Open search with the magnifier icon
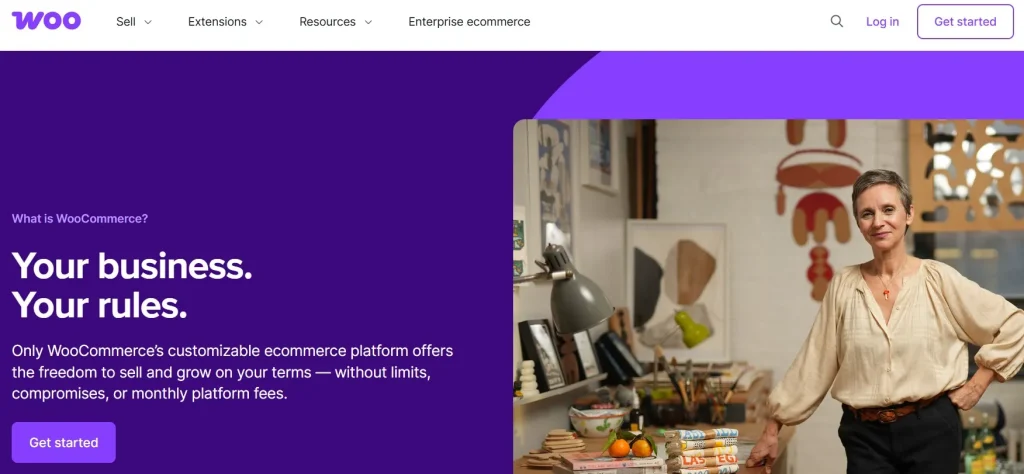 click(x=837, y=22)
